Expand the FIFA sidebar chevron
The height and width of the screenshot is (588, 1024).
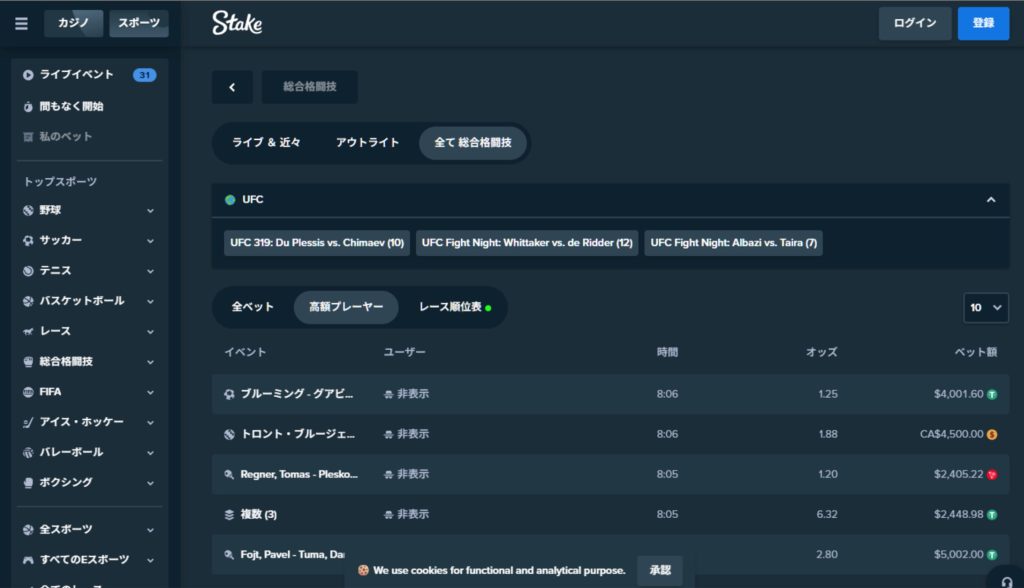150,392
